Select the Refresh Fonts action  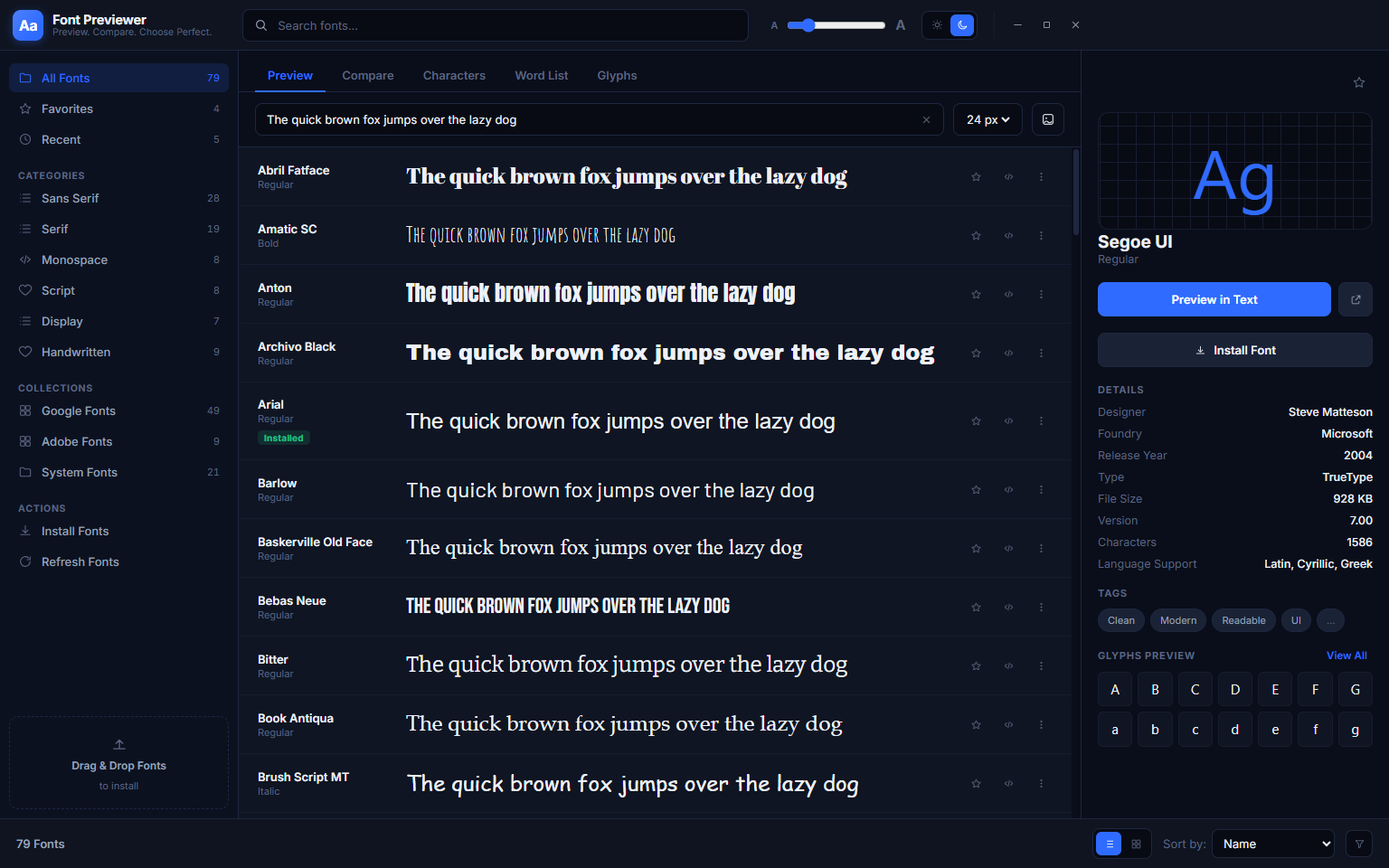[x=118, y=562]
